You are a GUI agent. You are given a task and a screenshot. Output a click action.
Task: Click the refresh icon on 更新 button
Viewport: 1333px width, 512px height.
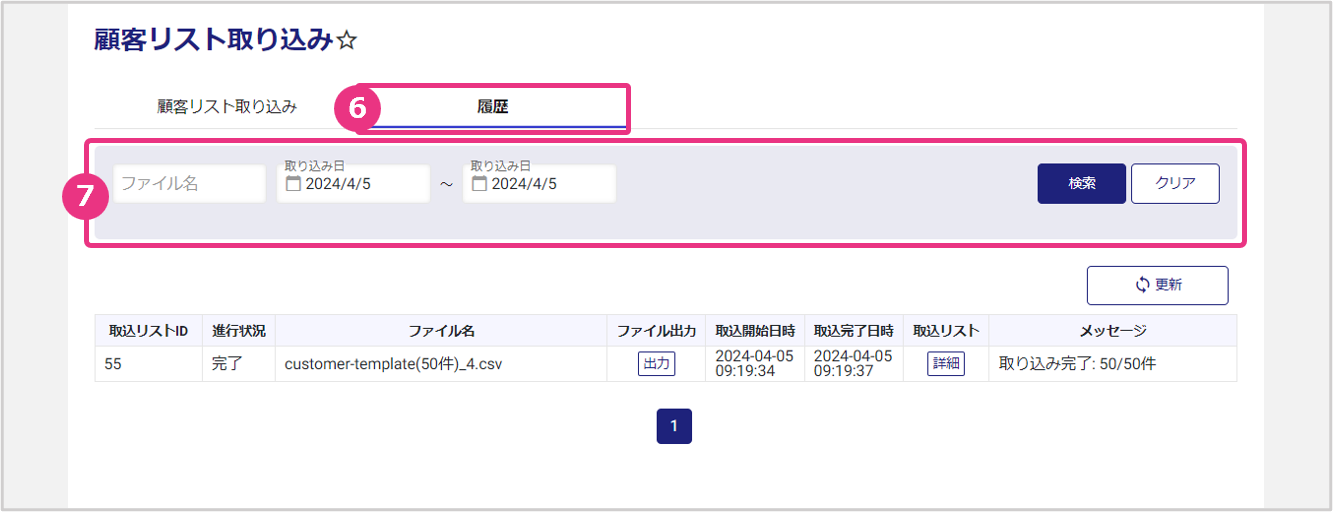pyautogui.click(x=1143, y=285)
